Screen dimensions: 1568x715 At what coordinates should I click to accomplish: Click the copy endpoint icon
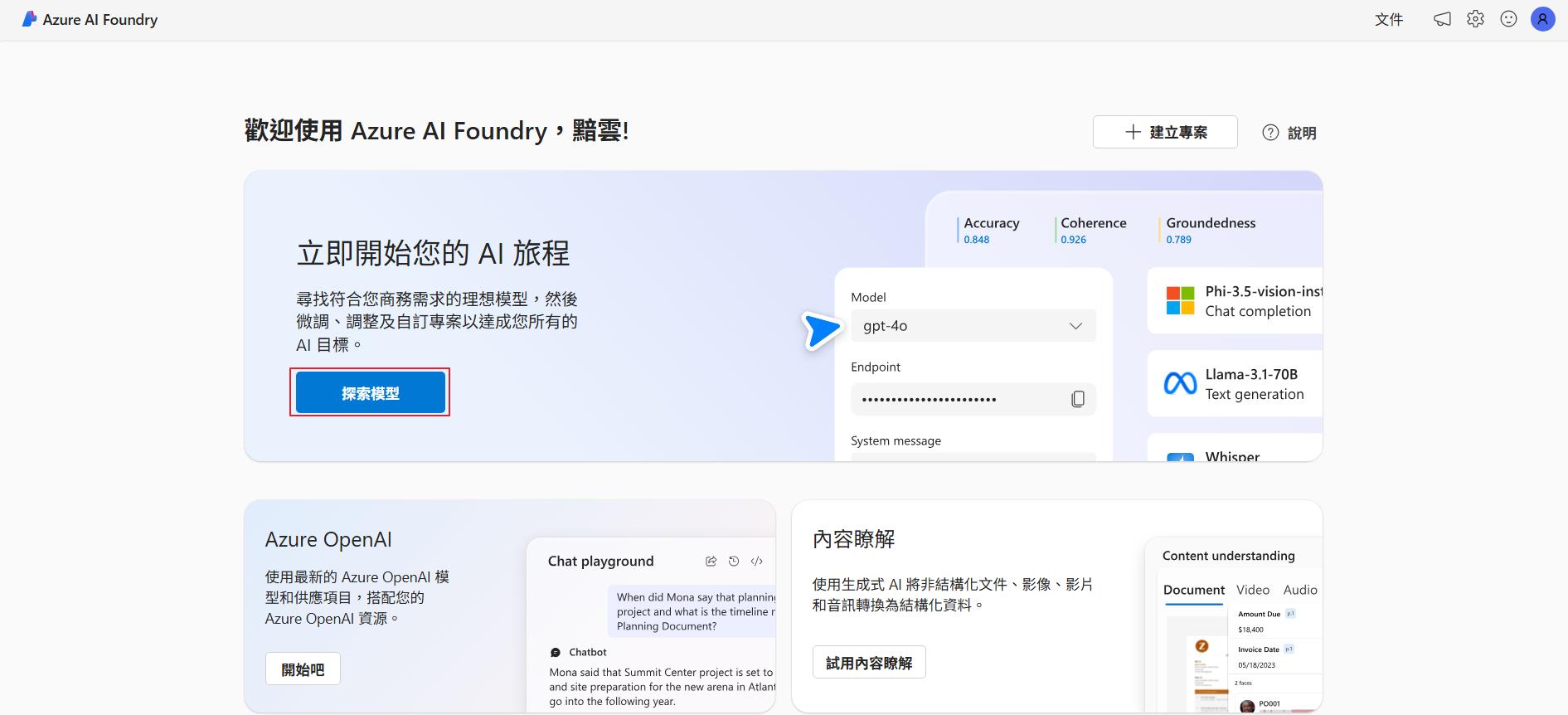1077,399
